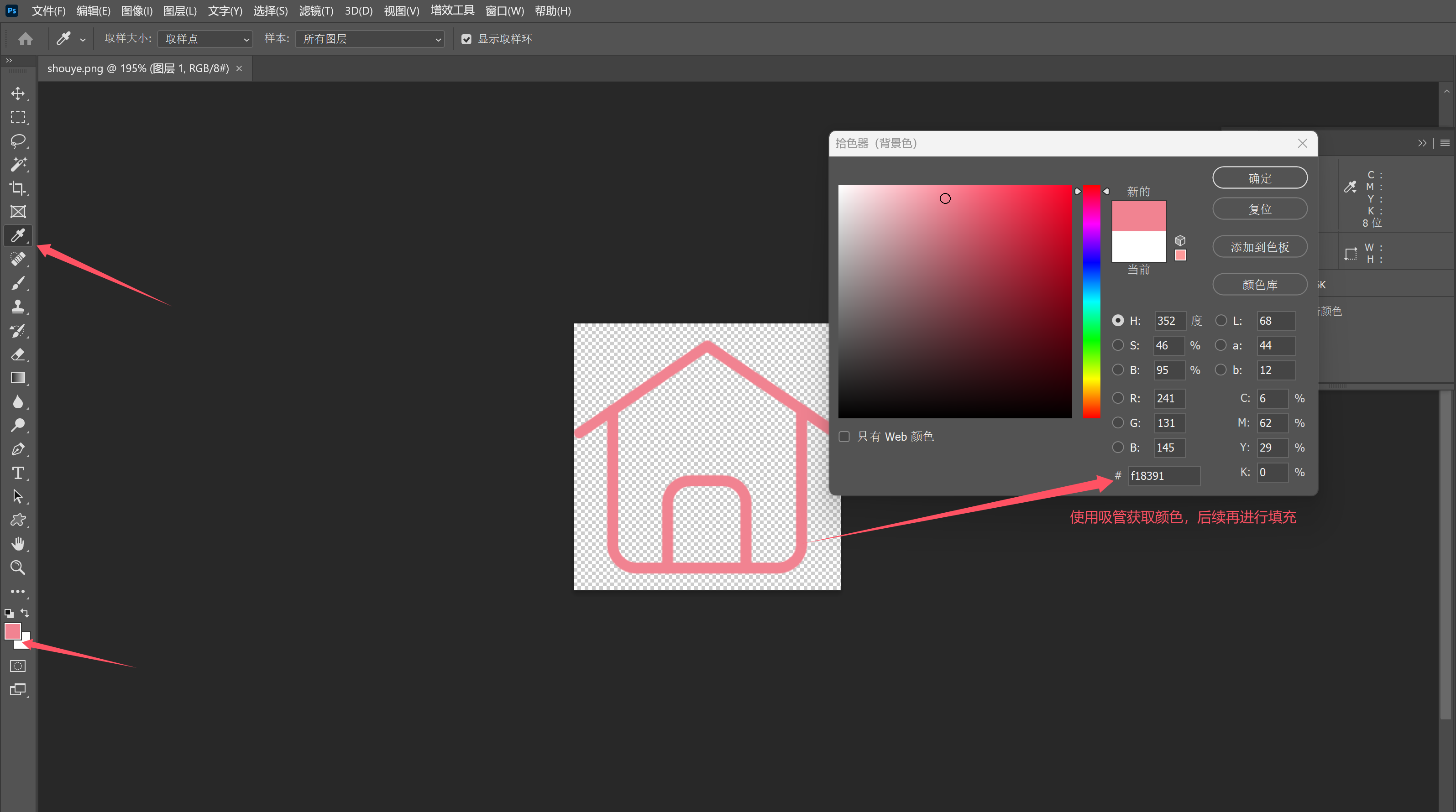This screenshot has height=812, width=1456.
Task: Select the Frame tool
Action: click(x=17, y=212)
